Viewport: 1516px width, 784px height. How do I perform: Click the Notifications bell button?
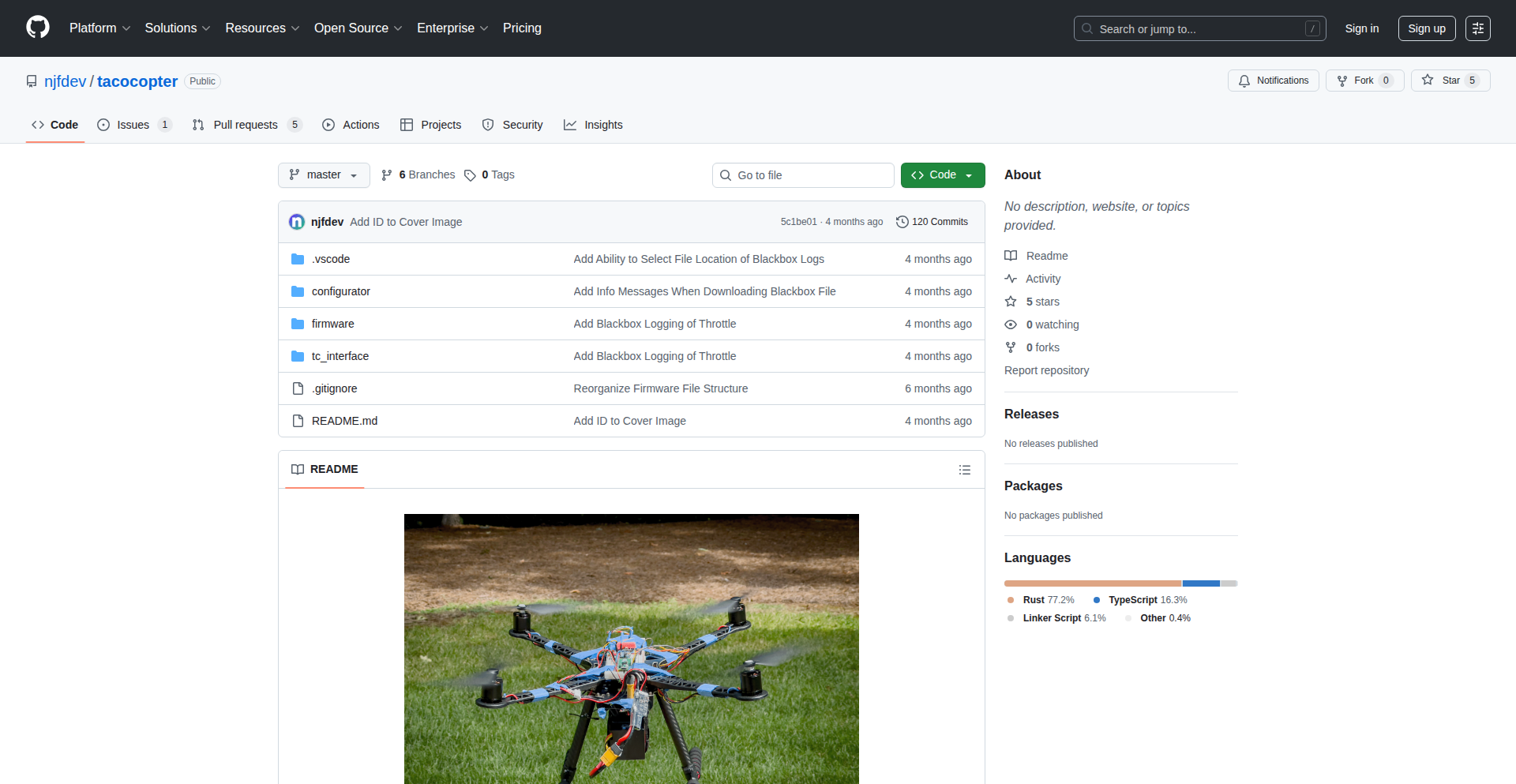coord(1273,81)
